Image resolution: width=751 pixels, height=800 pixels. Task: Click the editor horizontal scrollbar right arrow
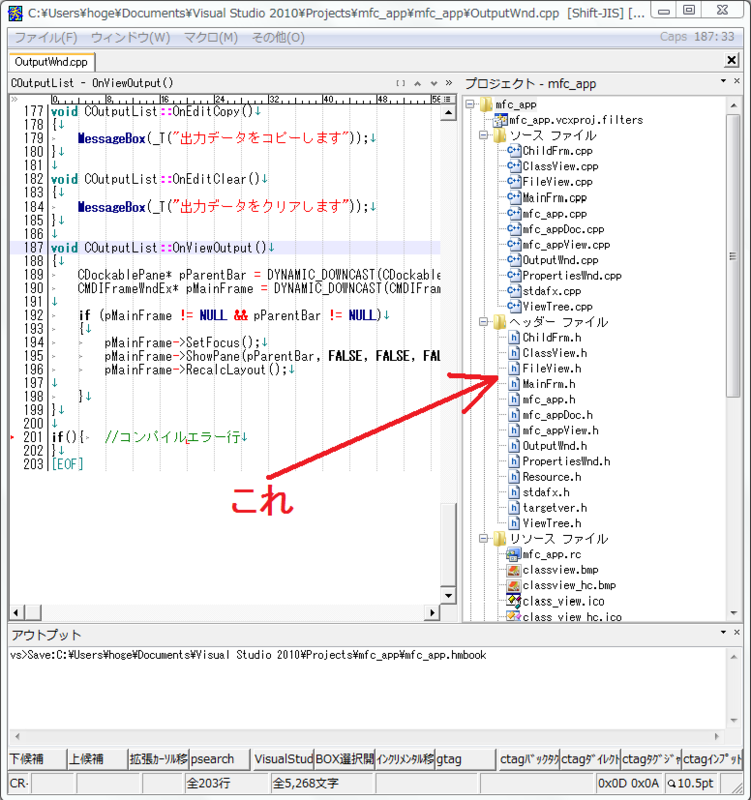[433, 613]
